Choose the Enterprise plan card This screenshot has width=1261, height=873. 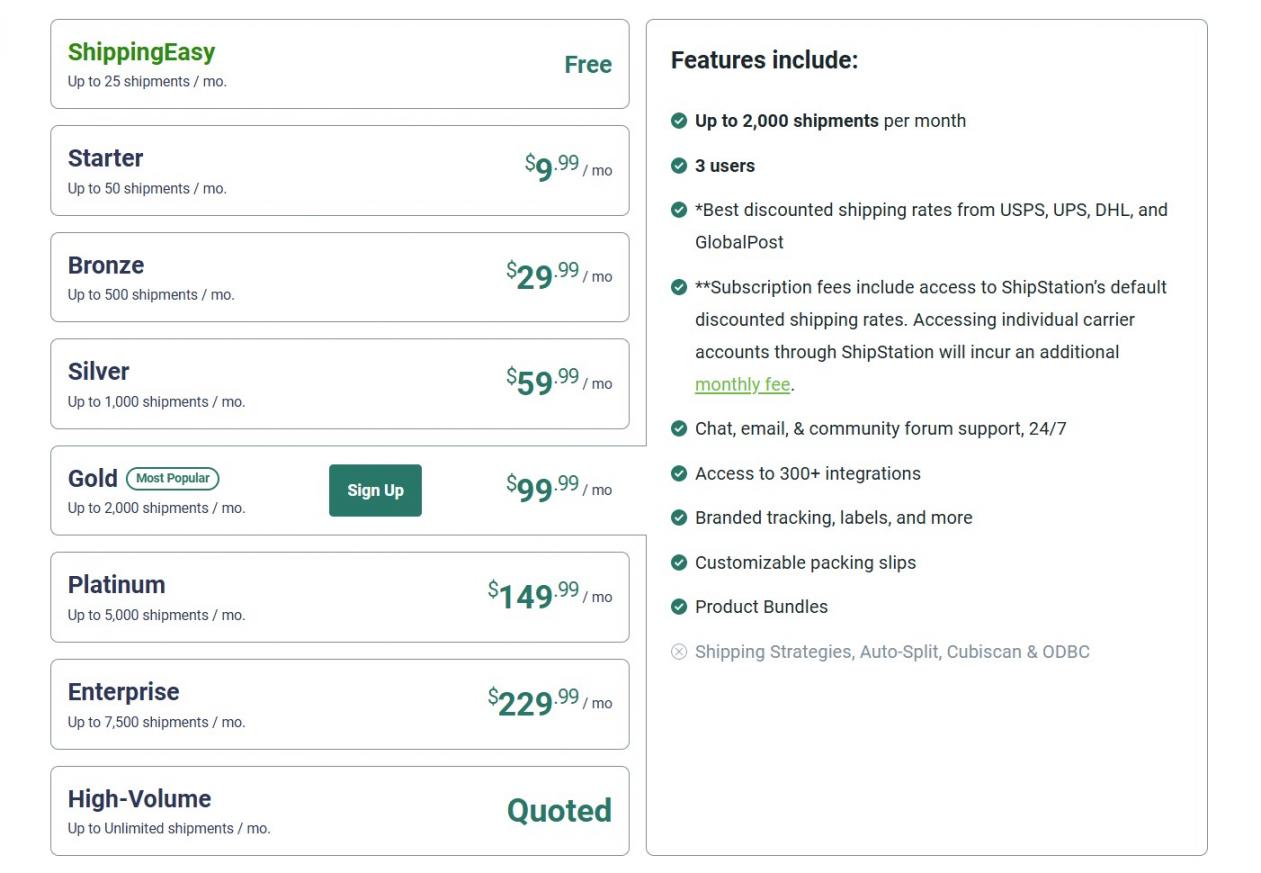click(339, 704)
